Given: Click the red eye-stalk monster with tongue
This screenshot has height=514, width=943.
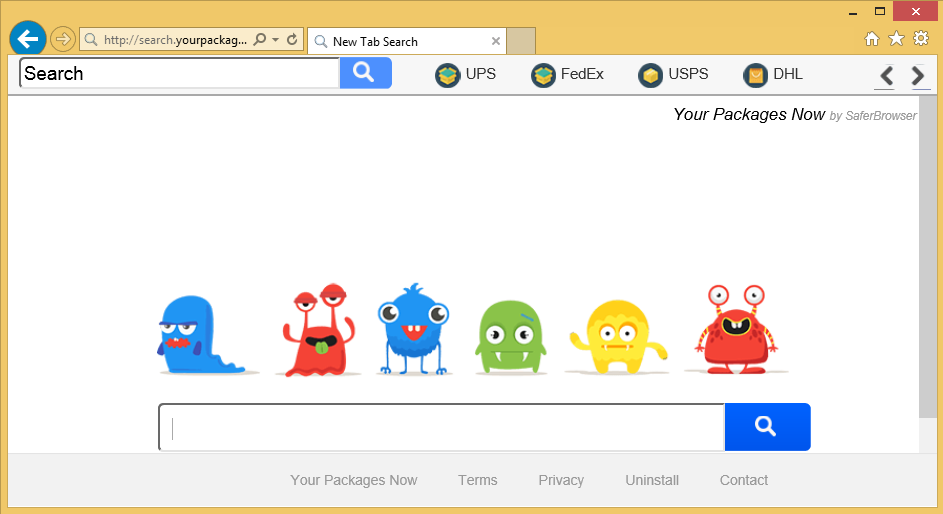Looking at the screenshot, I should coord(319,330).
